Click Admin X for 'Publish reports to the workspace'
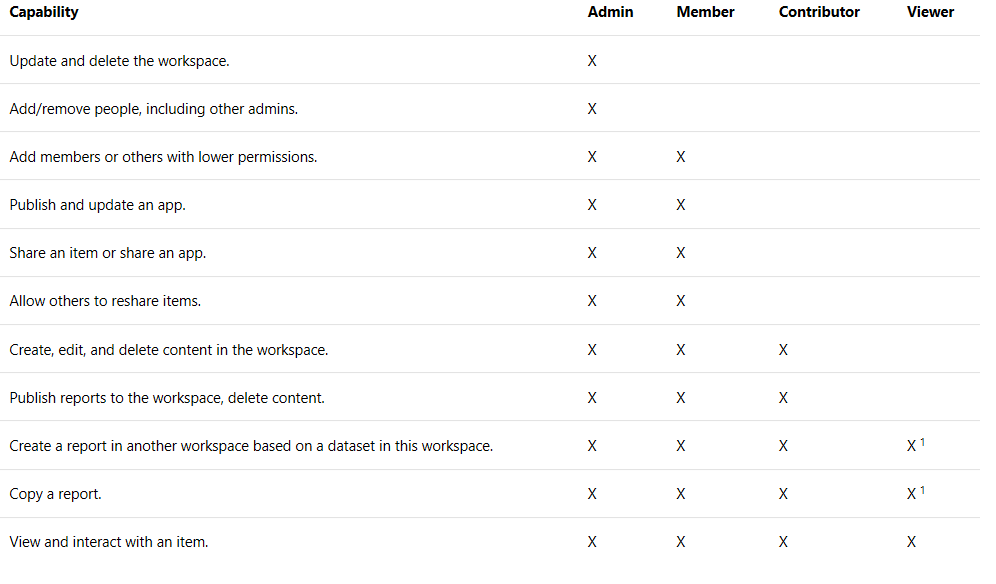The height and width of the screenshot is (584, 996). (x=592, y=398)
